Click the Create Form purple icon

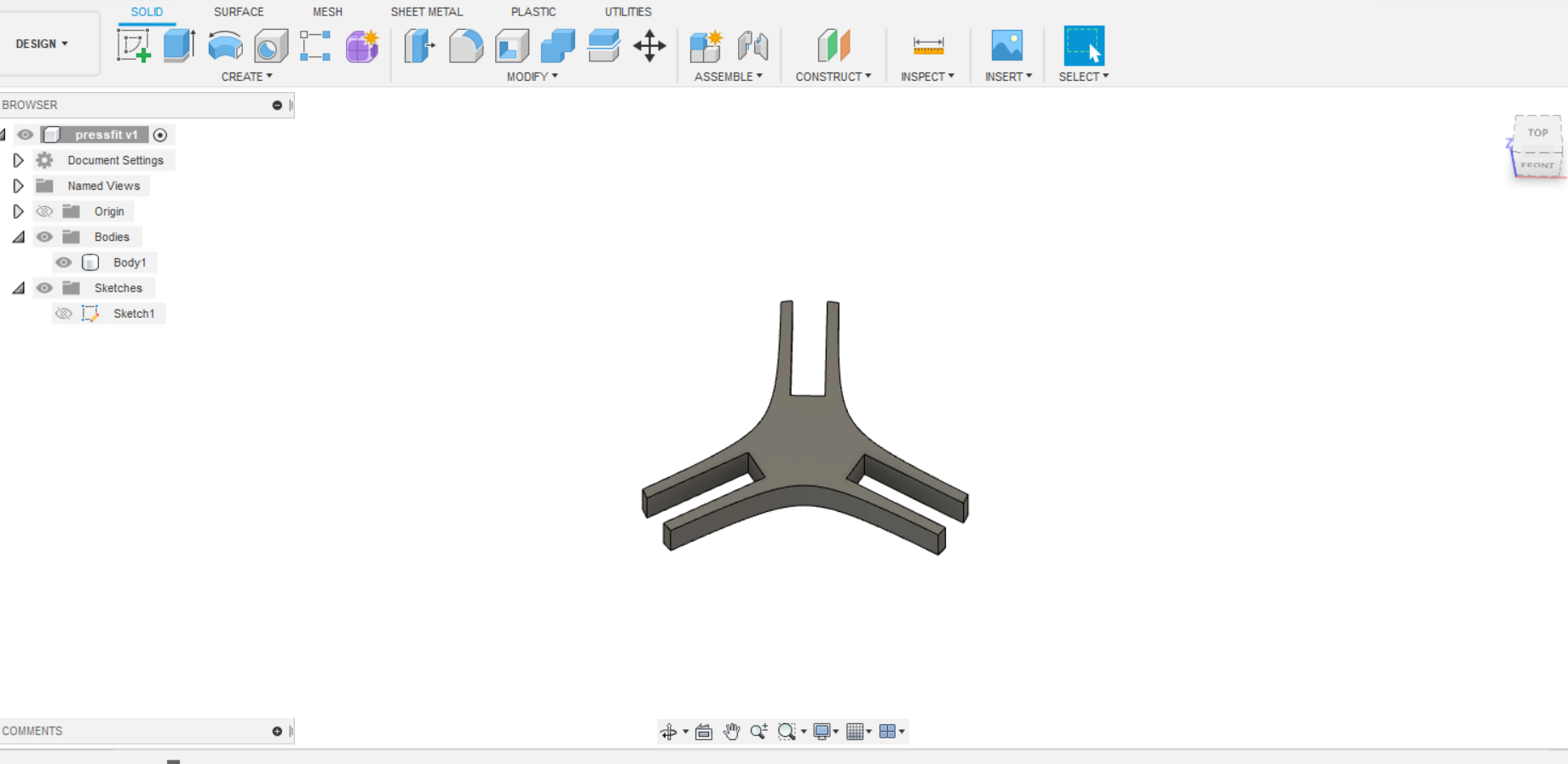click(x=362, y=46)
